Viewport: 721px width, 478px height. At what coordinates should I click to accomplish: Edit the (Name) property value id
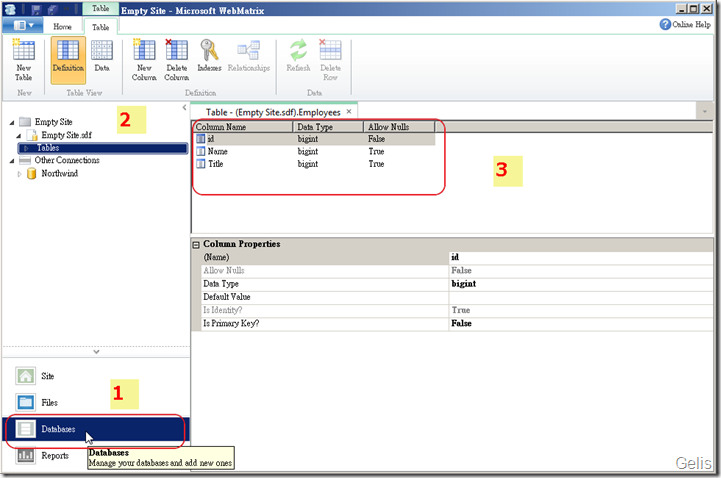581,257
